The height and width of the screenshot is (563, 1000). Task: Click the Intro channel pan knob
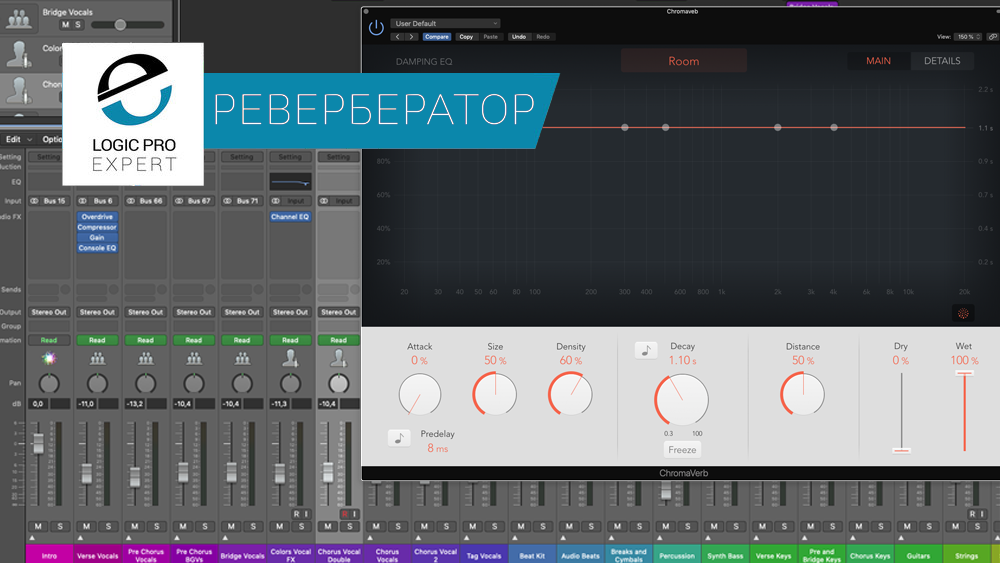tap(49, 383)
